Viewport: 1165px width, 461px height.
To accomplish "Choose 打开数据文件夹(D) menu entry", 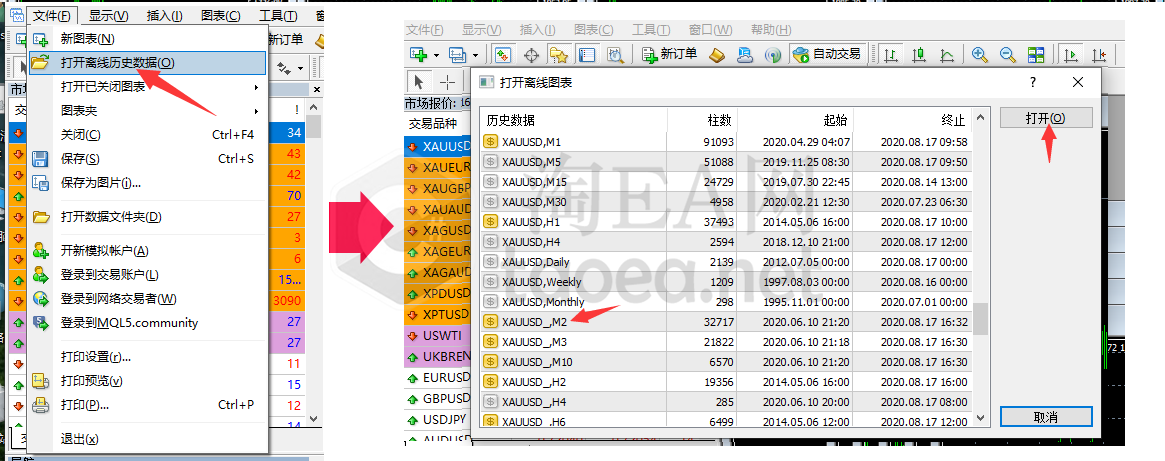I will point(146,217).
